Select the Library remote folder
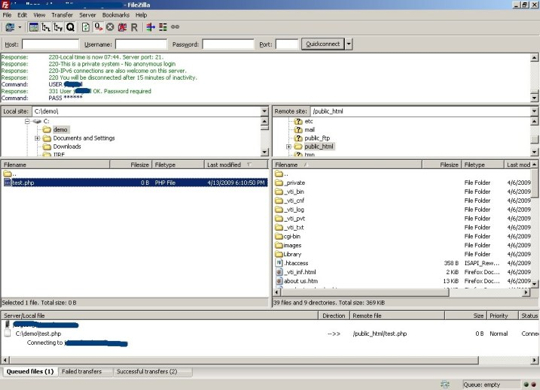The image size is (540, 390). click(403, 254)
